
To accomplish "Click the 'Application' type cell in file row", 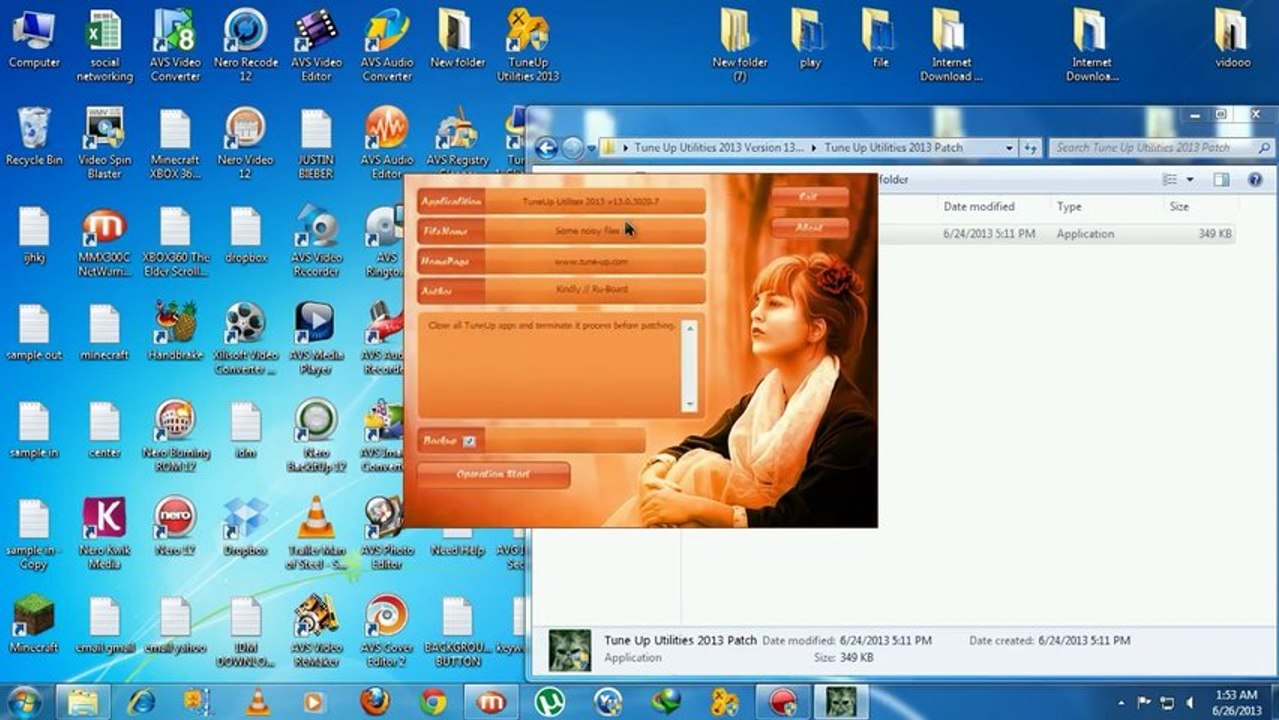I will pyautogui.click(x=1085, y=234).
